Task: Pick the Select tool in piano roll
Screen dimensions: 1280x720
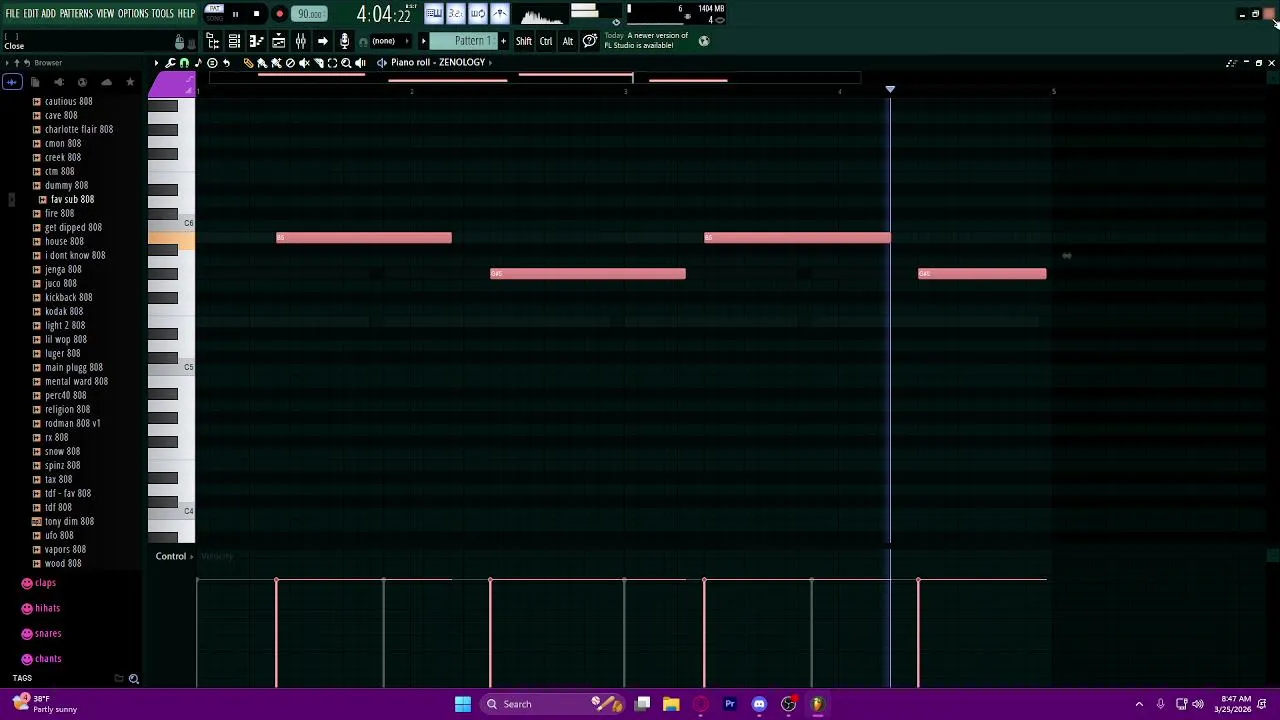Action: pyautogui.click(x=332, y=63)
